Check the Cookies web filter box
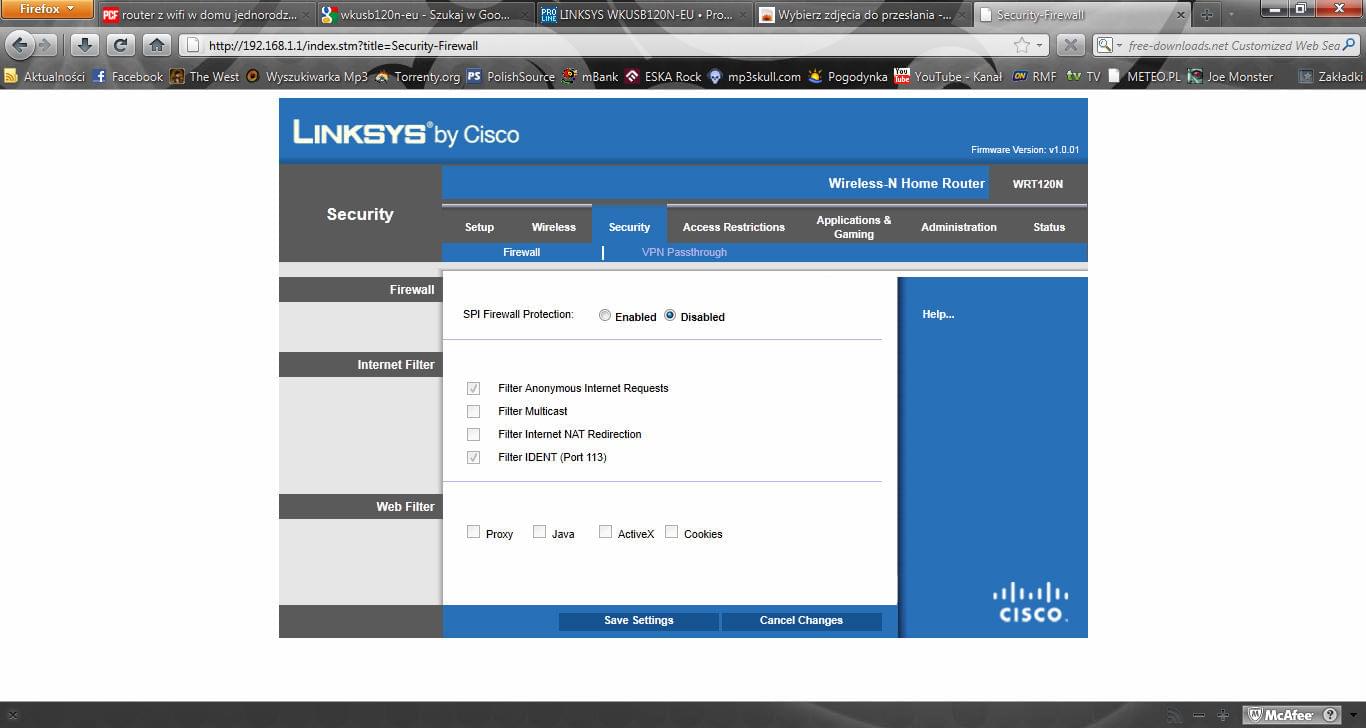Viewport: 1366px width, 728px height. pos(672,532)
